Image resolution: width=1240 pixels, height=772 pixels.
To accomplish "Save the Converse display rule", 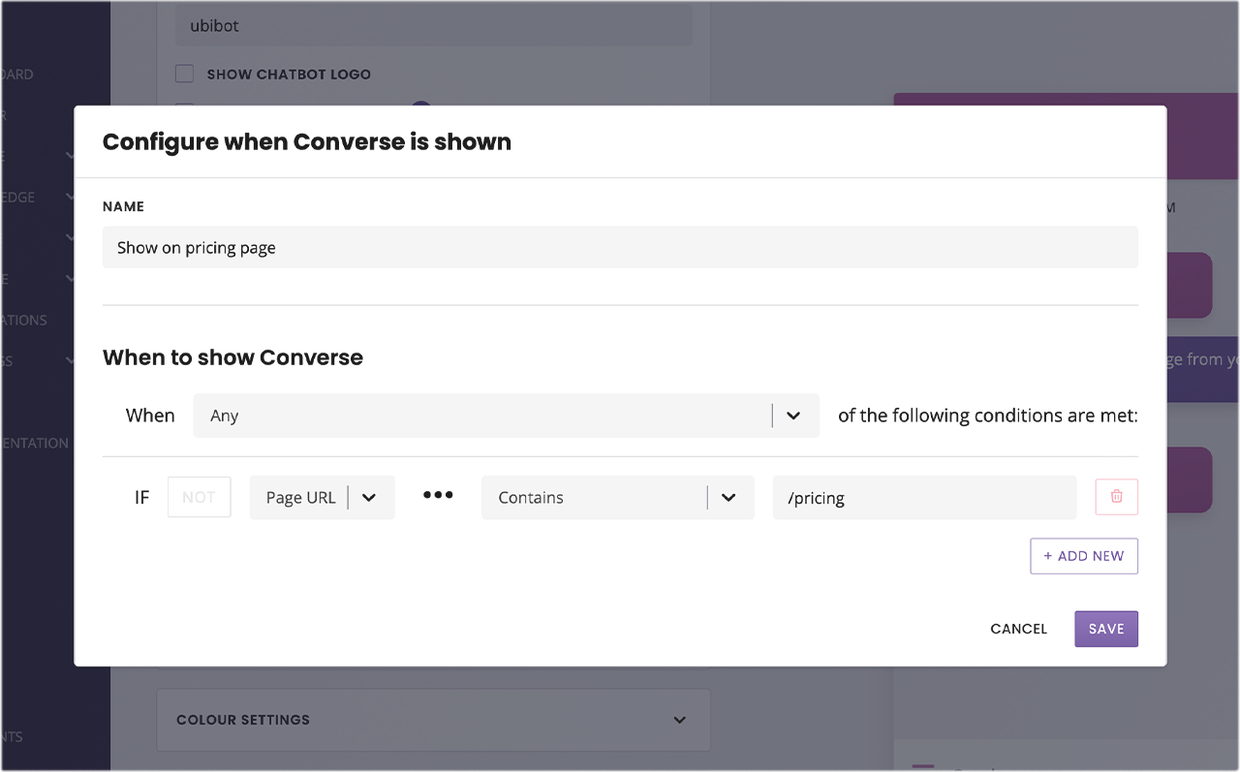I will 1106,629.
